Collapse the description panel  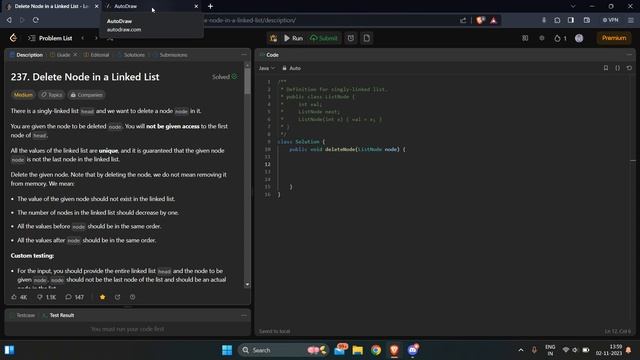(244, 54)
